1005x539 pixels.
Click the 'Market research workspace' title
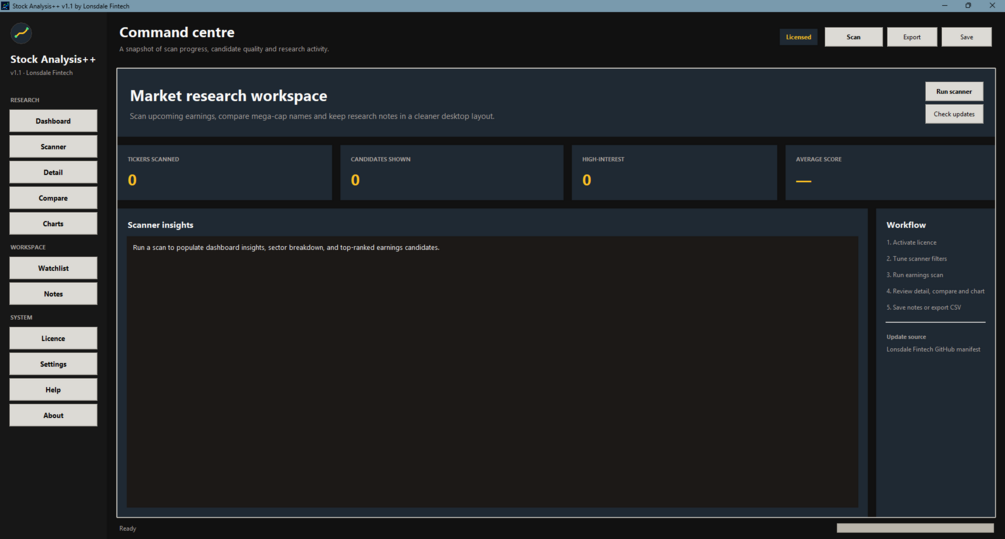coord(228,95)
